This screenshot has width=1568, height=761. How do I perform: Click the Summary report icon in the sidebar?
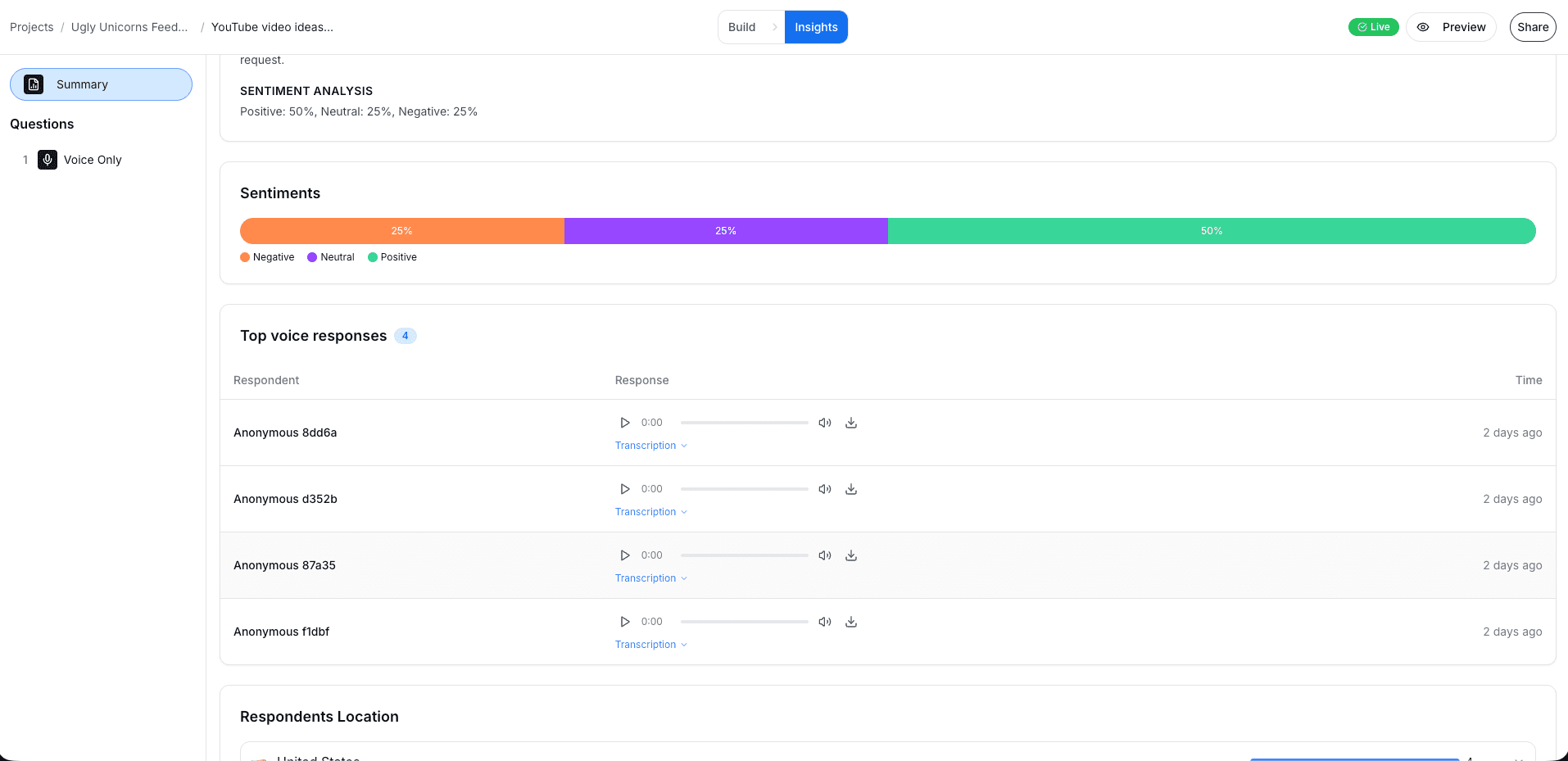pyautogui.click(x=33, y=84)
